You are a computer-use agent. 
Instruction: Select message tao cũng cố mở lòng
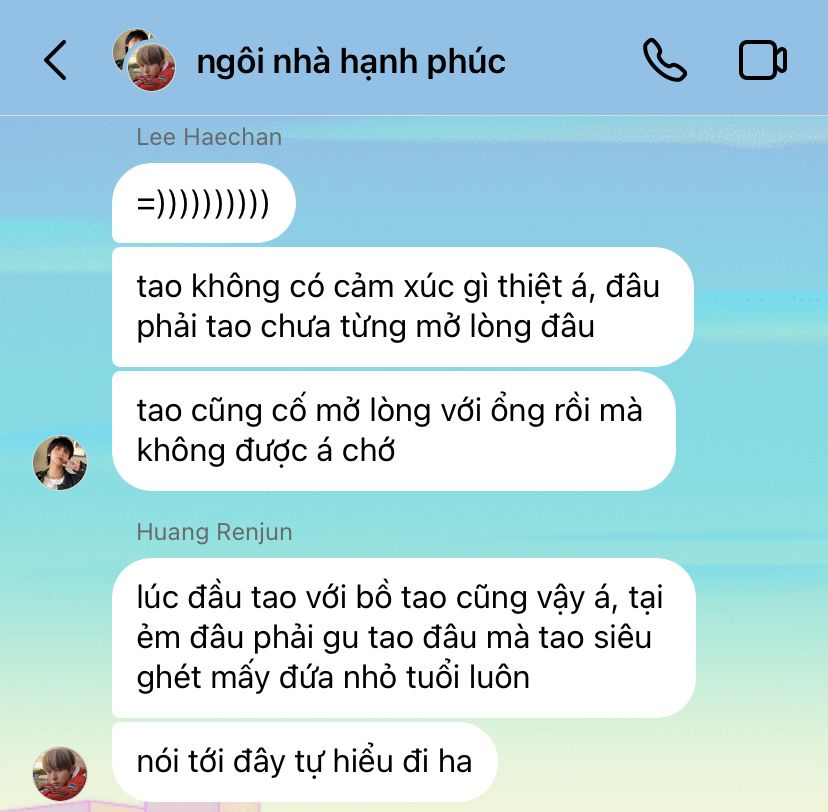pyautogui.click(x=394, y=431)
